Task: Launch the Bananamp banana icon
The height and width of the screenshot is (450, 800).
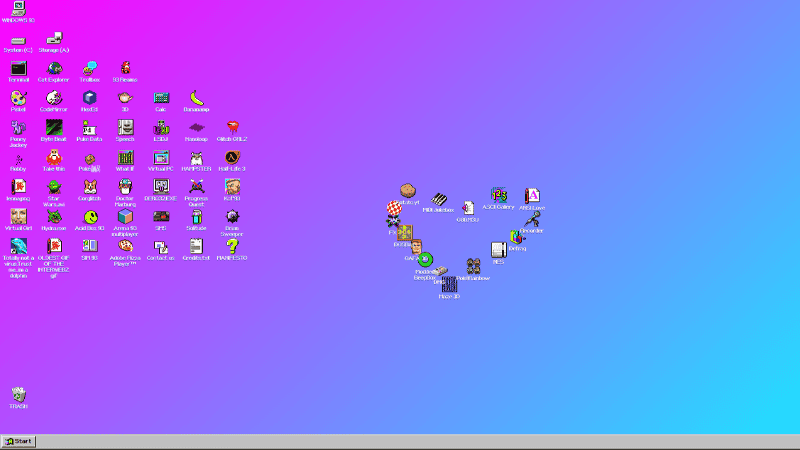Action: coord(196,98)
